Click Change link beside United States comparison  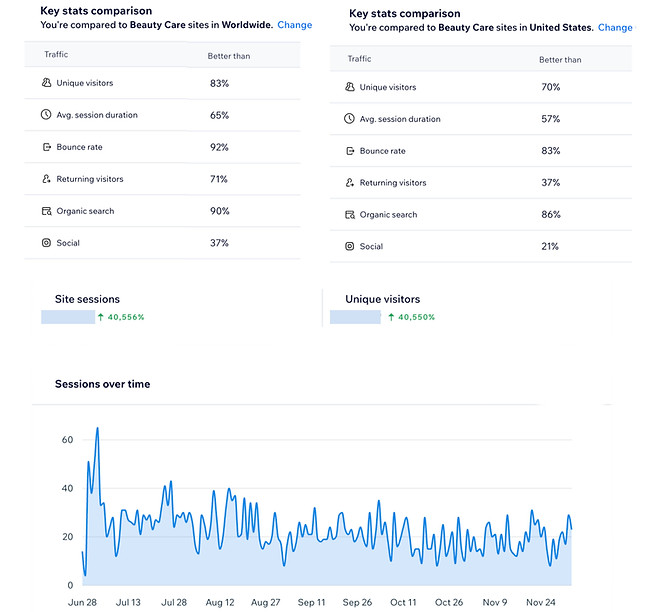615,28
